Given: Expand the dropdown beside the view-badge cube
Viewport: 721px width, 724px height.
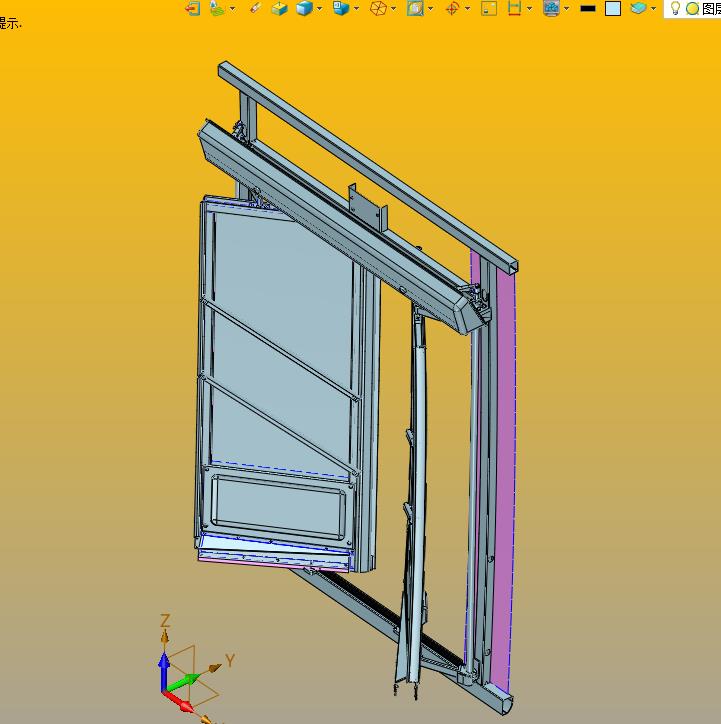Looking at the screenshot, I should point(356,8).
